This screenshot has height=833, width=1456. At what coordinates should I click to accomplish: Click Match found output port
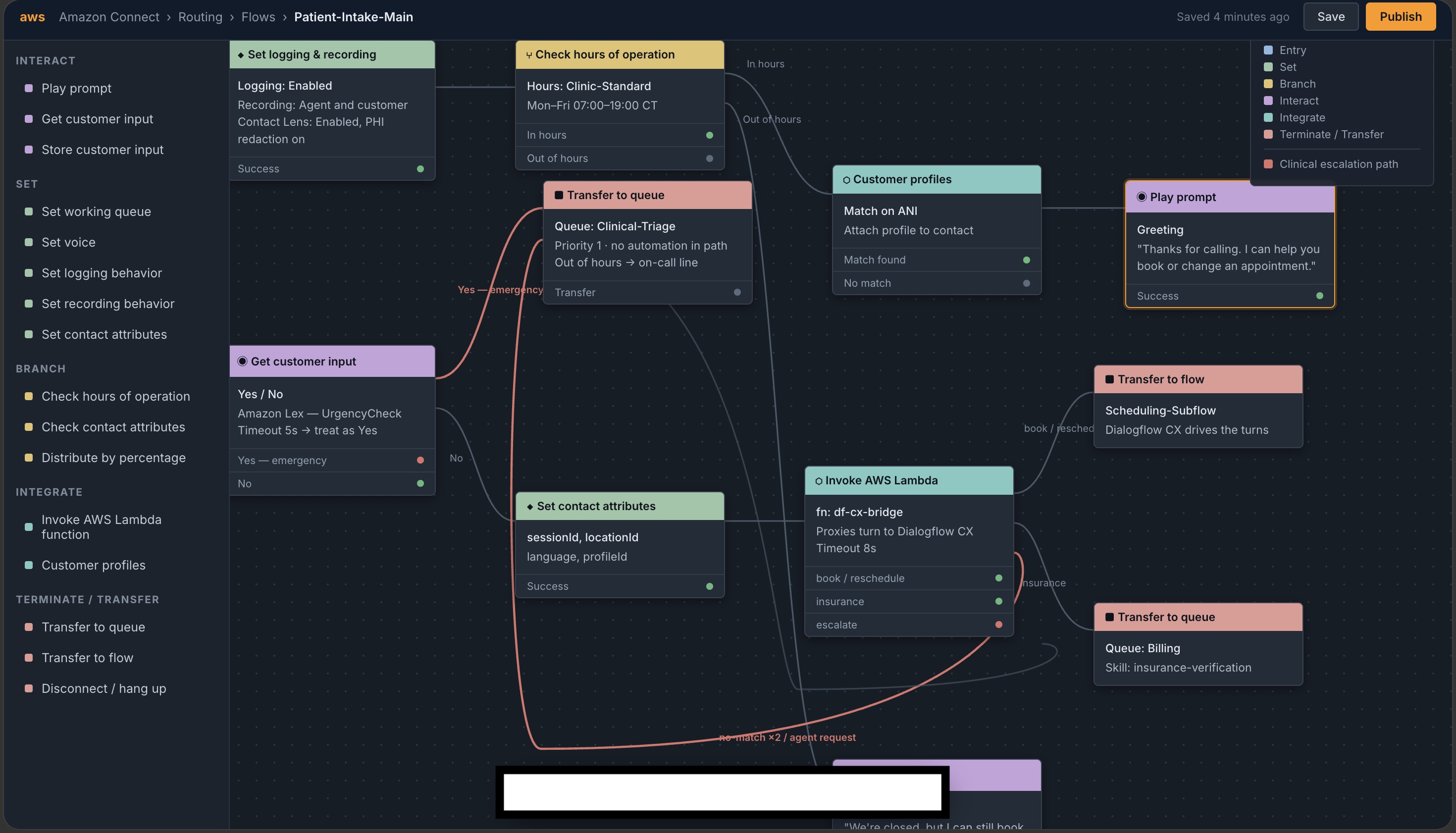[x=1026, y=260]
